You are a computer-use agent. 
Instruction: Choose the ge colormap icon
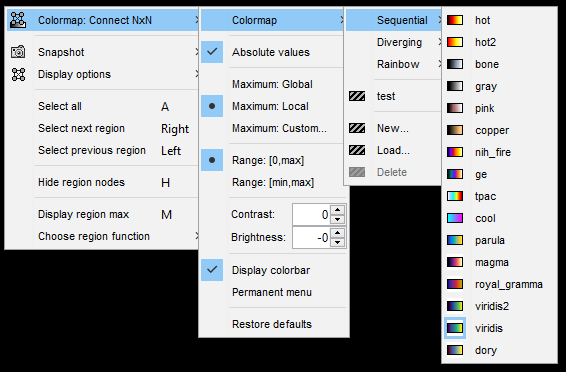tap(455, 174)
